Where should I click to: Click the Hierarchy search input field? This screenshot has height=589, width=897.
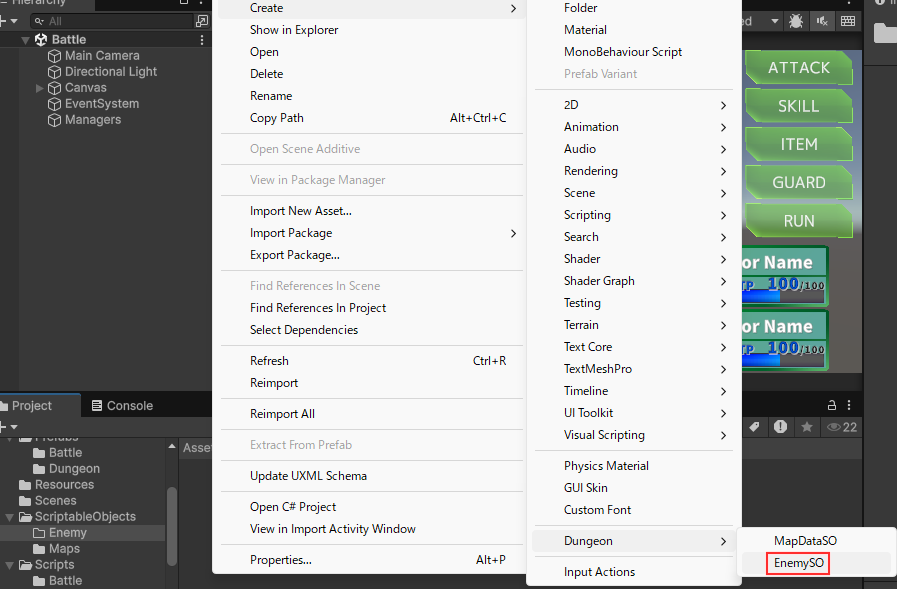[x=110, y=20]
